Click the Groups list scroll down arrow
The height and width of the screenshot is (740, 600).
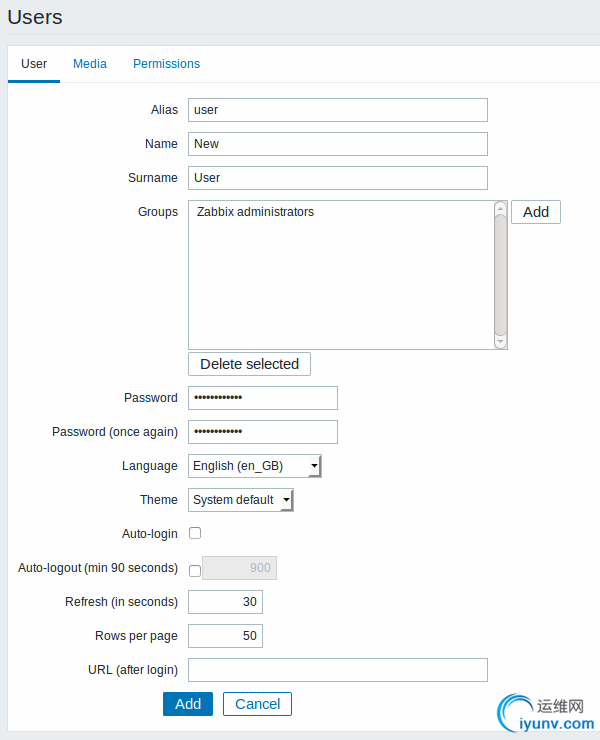coord(500,342)
